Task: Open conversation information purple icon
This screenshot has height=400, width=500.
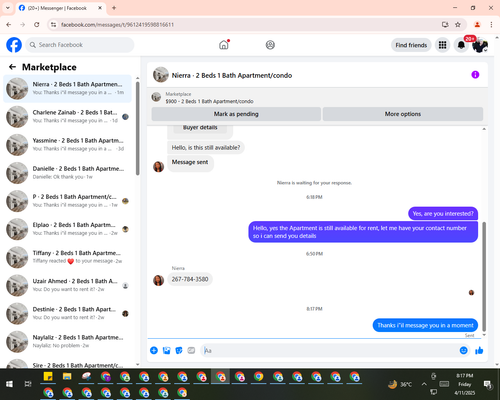Action: [475, 75]
